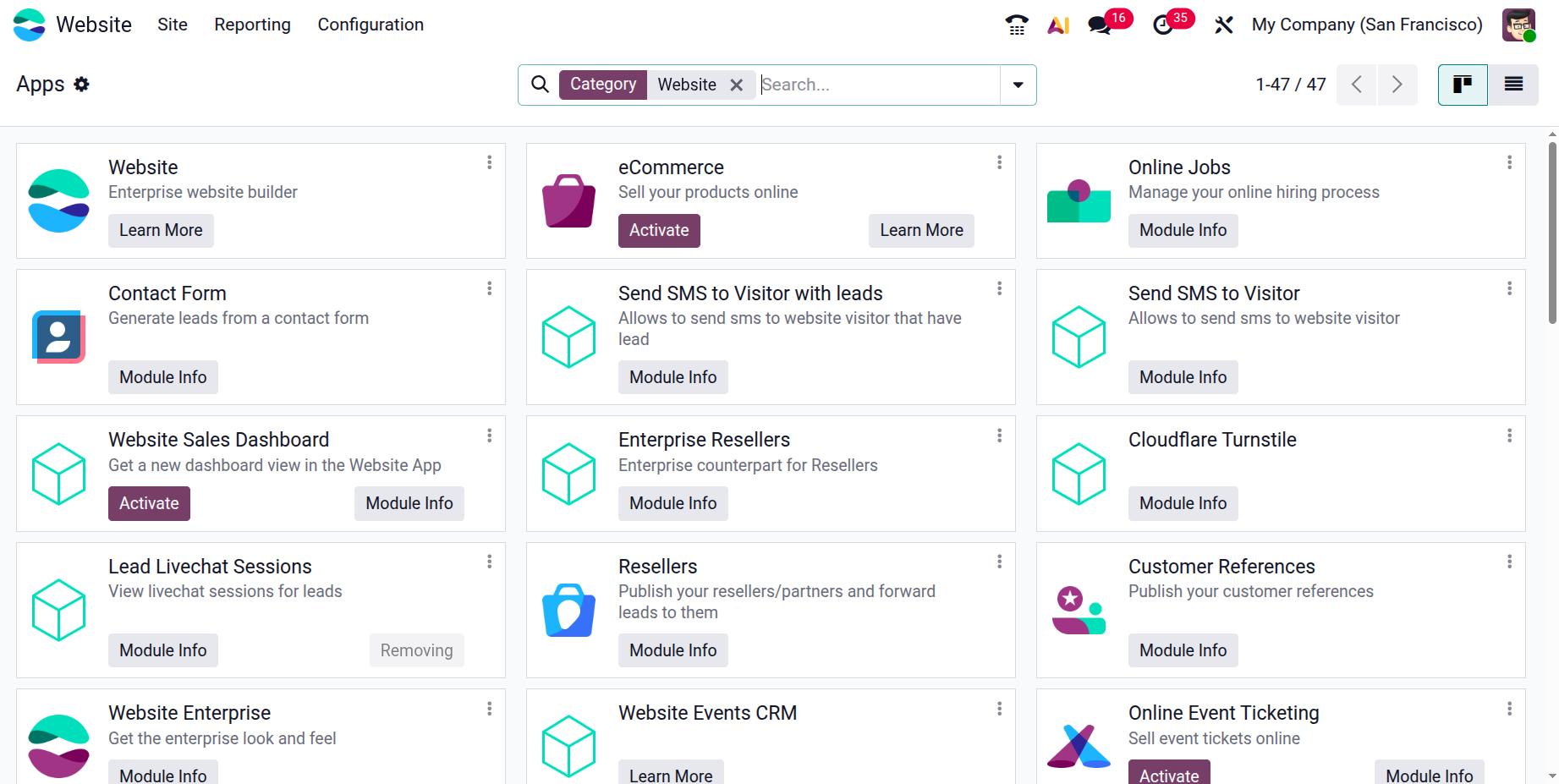Click the page scrollbar thumb
1559x784 pixels.
(1552, 233)
